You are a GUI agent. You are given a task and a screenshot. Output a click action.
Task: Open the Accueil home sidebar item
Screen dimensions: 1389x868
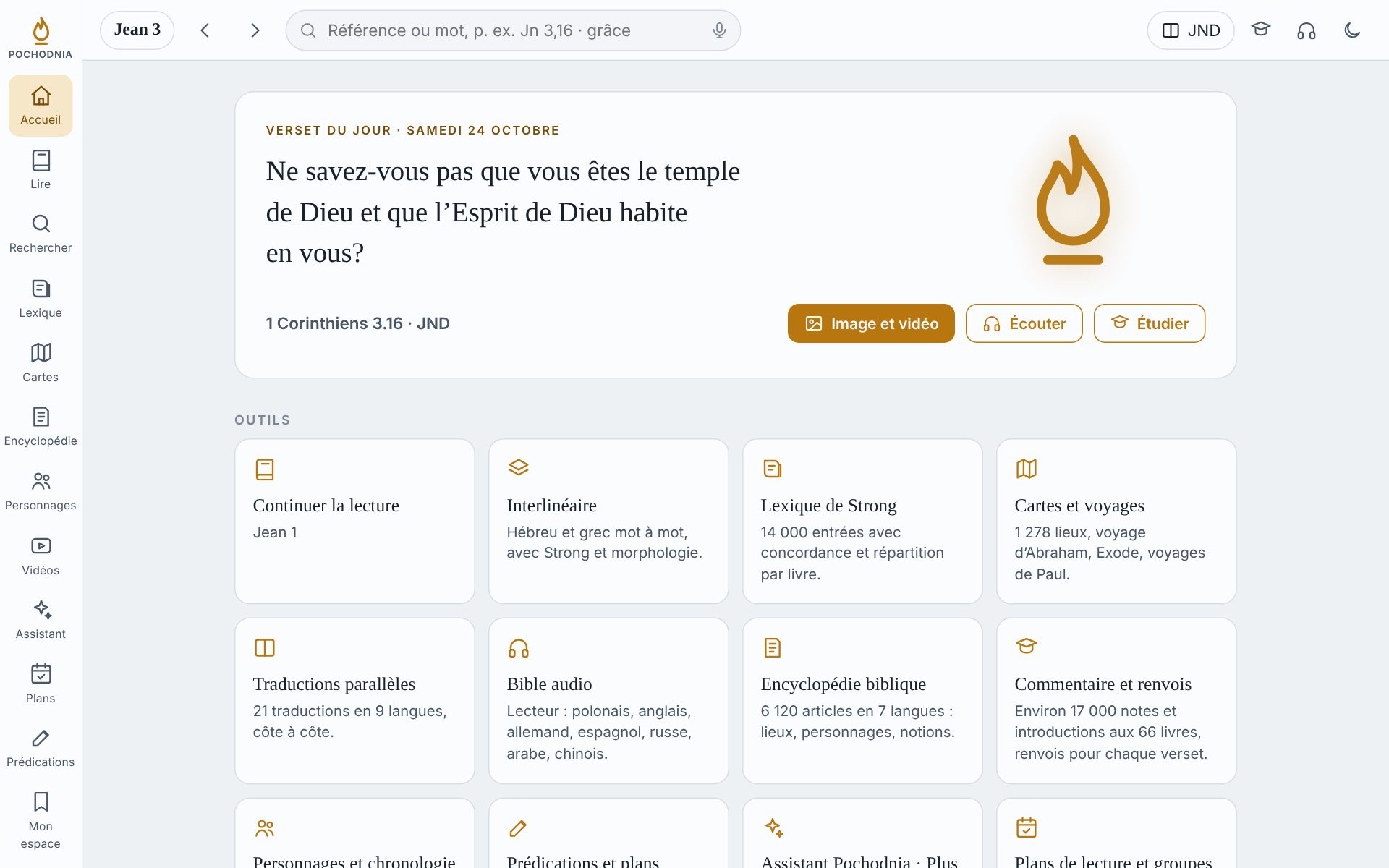pos(41,106)
